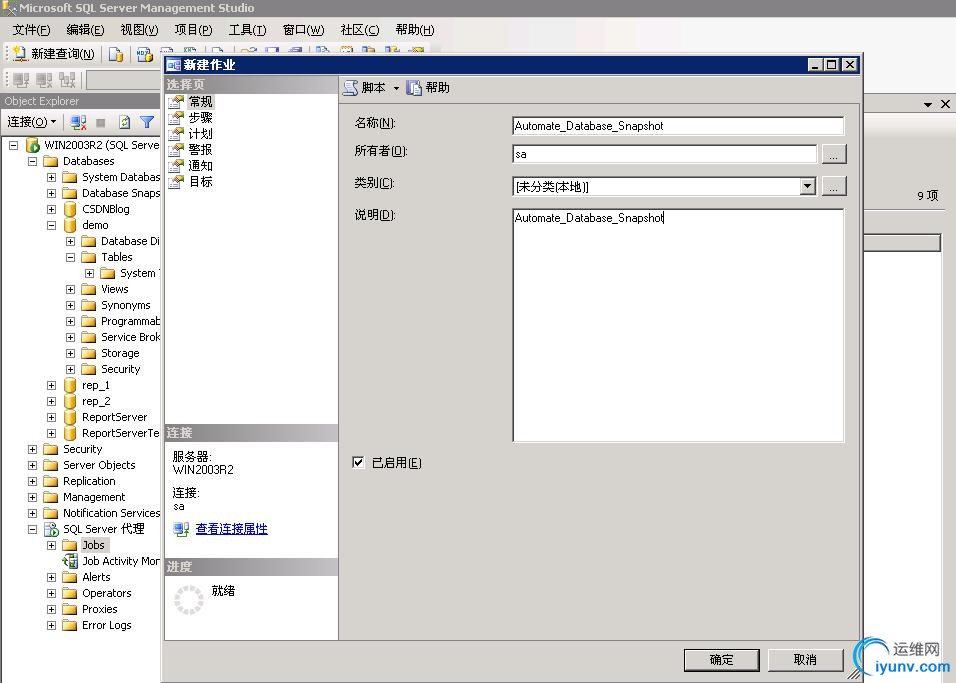Expand the System Databases folder

51,177
